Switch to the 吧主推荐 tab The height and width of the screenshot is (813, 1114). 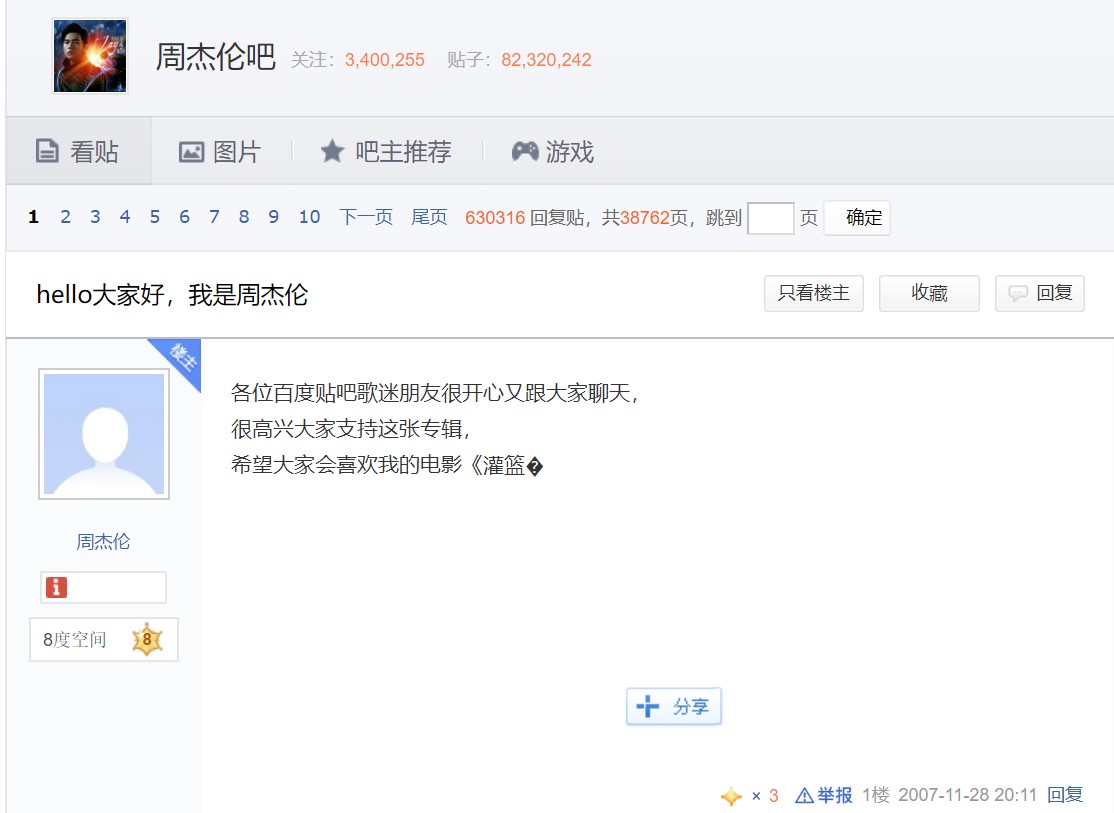pos(386,151)
